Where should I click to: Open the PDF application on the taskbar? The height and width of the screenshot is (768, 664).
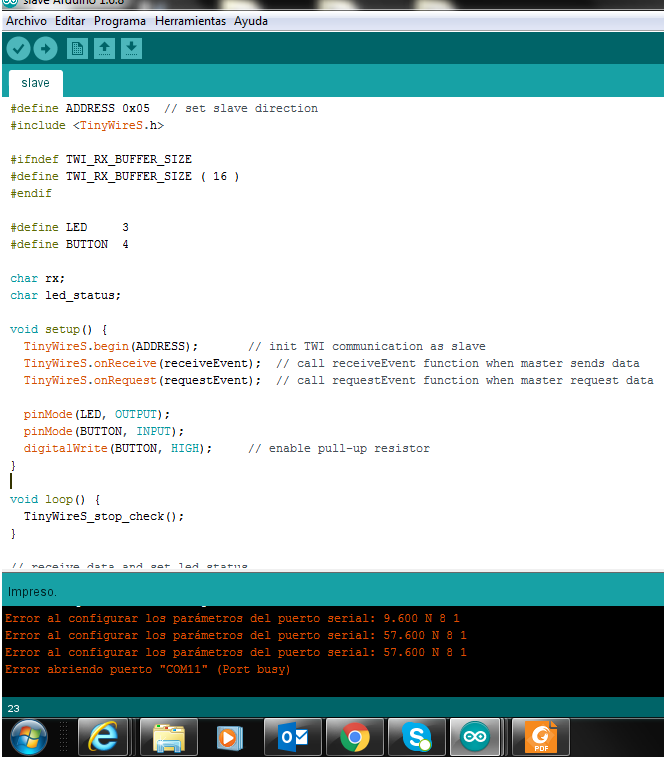[x=541, y=738]
